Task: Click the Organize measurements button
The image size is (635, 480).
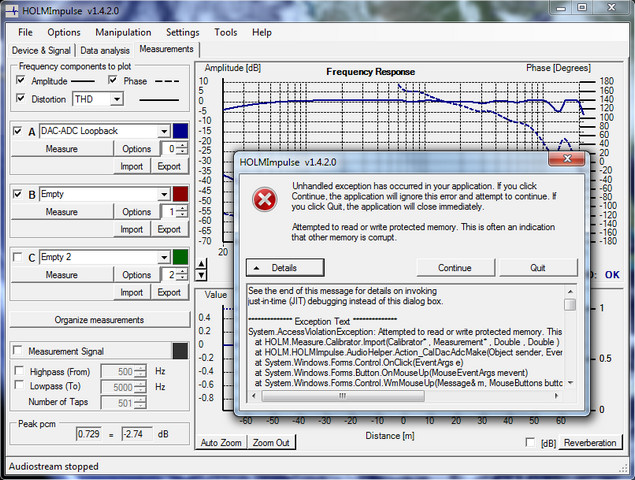Action: (99, 320)
